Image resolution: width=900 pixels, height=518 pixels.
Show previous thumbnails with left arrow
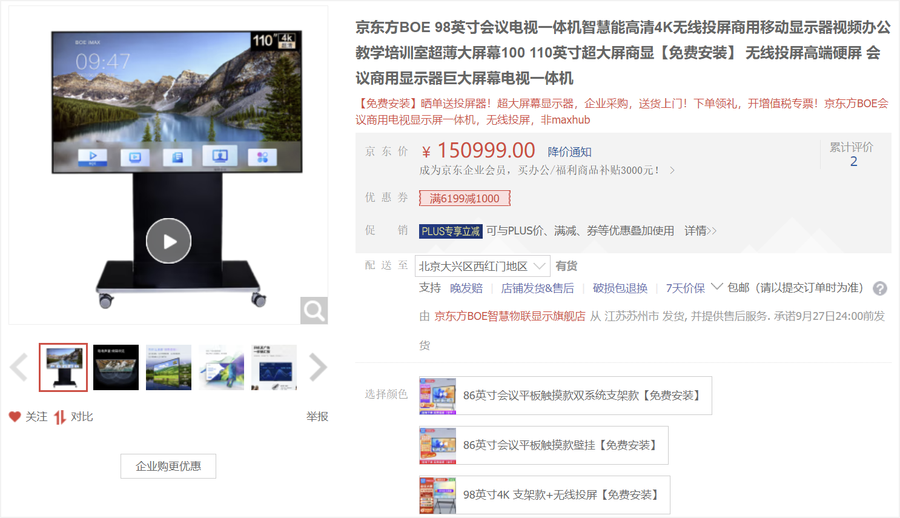[x=19, y=368]
